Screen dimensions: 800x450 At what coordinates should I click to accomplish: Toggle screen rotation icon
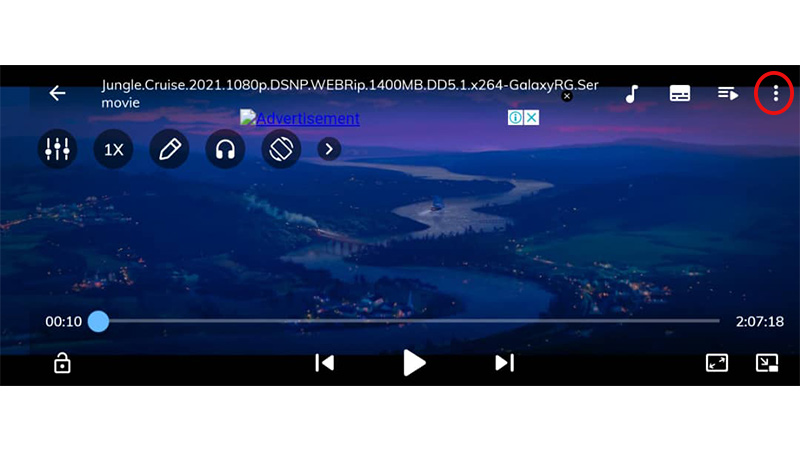click(x=281, y=149)
